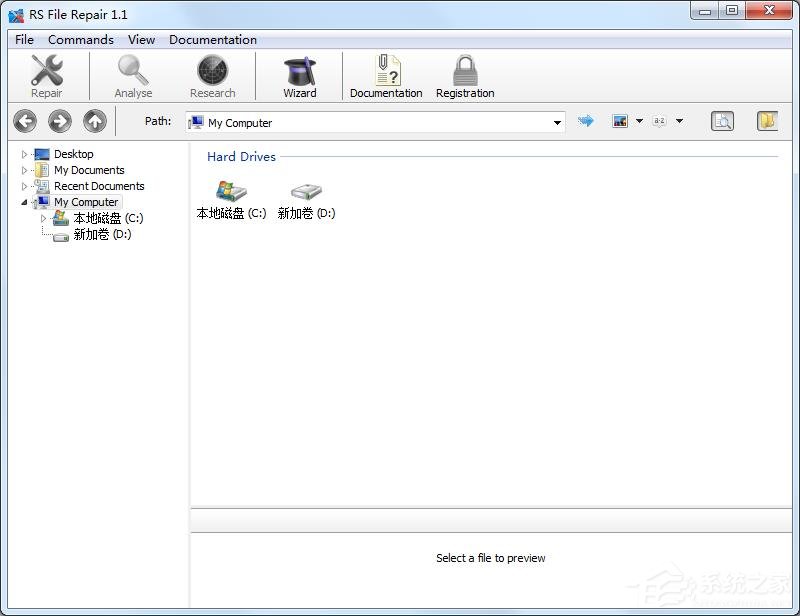The height and width of the screenshot is (616, 800).
Task: Launch the Research radar tool
Action: click(212, 76)
